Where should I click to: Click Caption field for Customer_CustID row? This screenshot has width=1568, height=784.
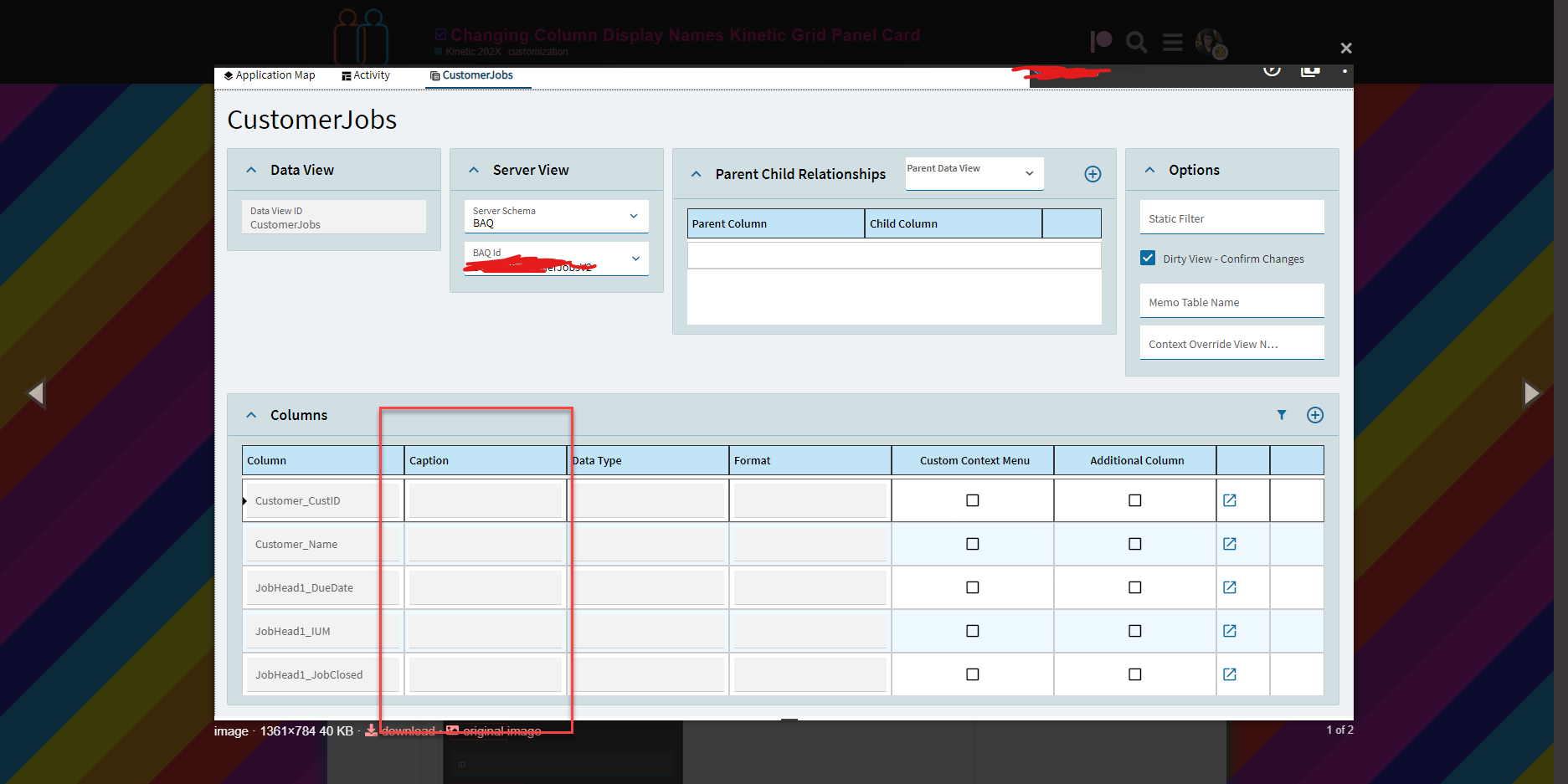point(486,500)
